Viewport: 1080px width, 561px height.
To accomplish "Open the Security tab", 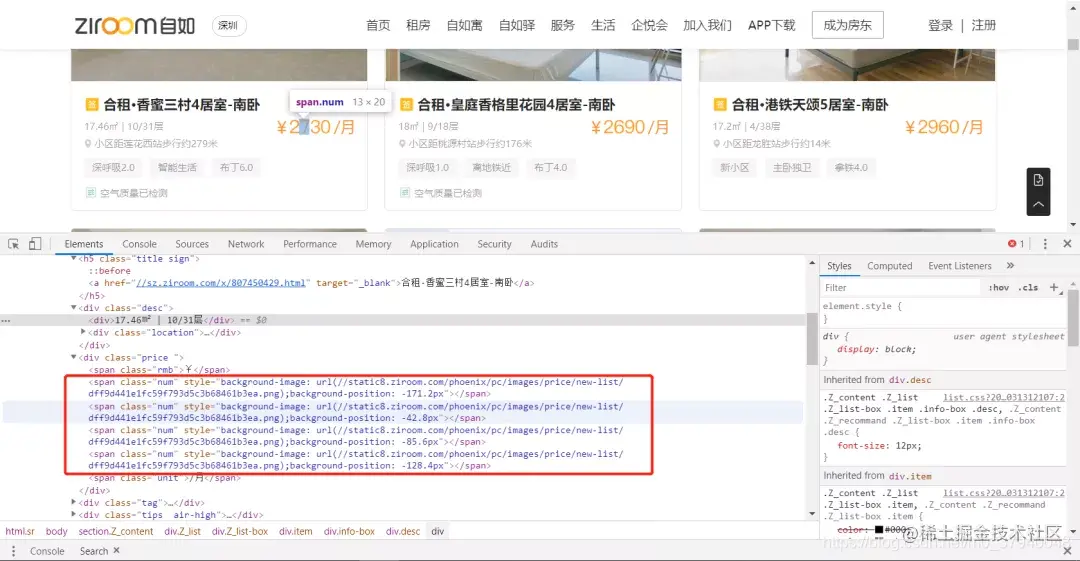I will tap(495, 244).
